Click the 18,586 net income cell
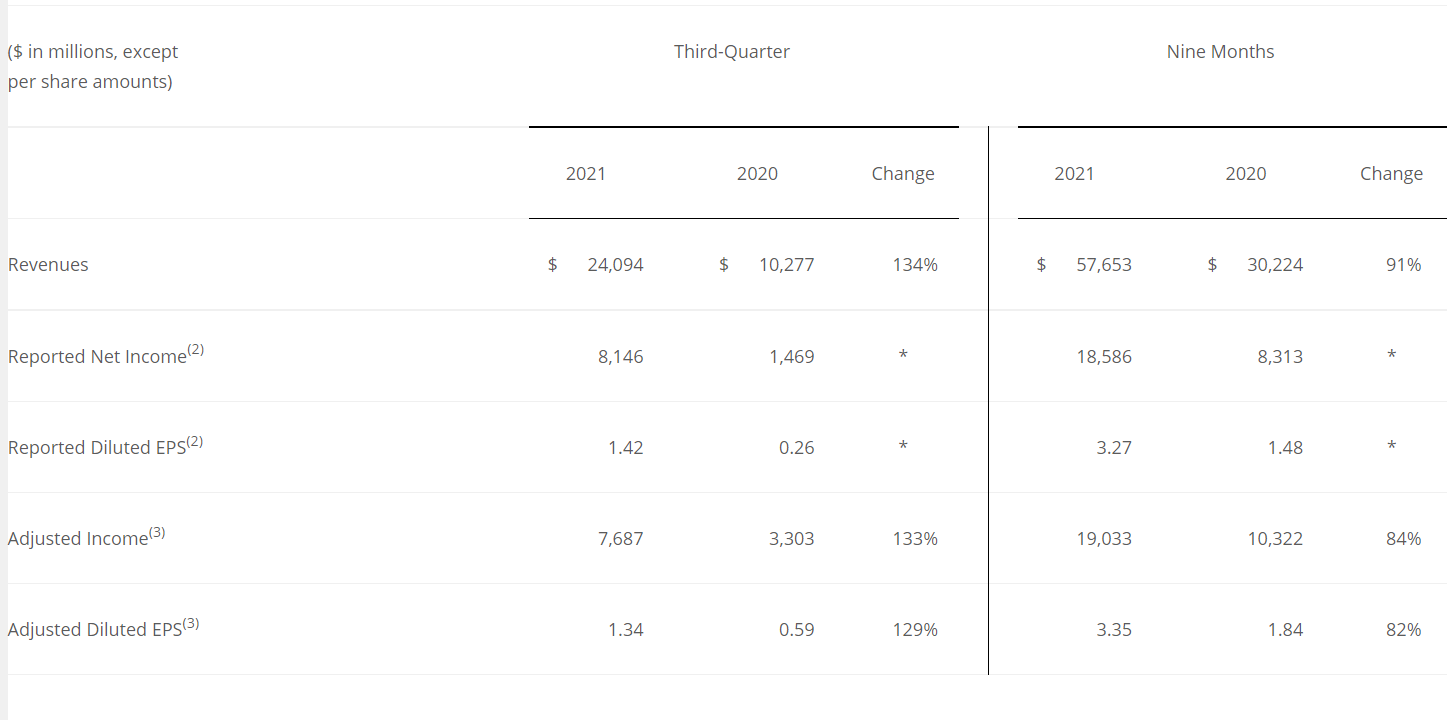Image resolution: width=1447 pixels, height=720 pixels. coord(1104,356)
